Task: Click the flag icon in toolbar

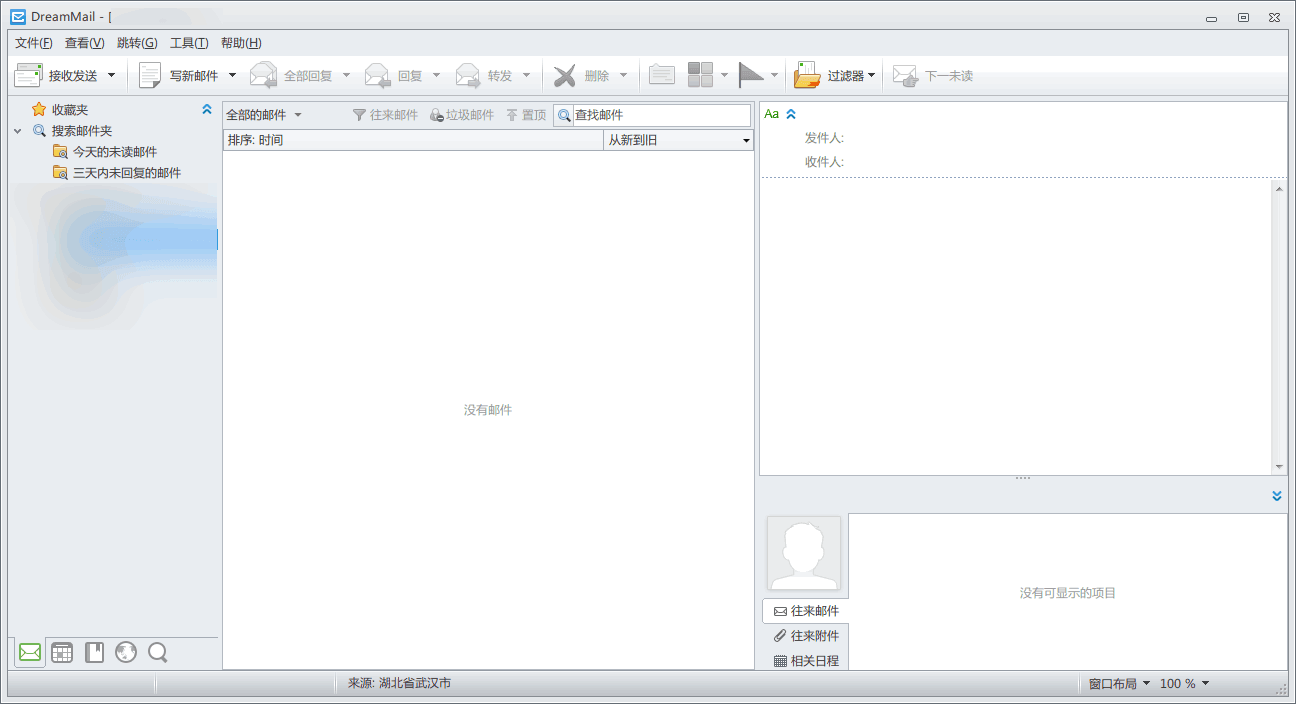Action: pos(751,75)
